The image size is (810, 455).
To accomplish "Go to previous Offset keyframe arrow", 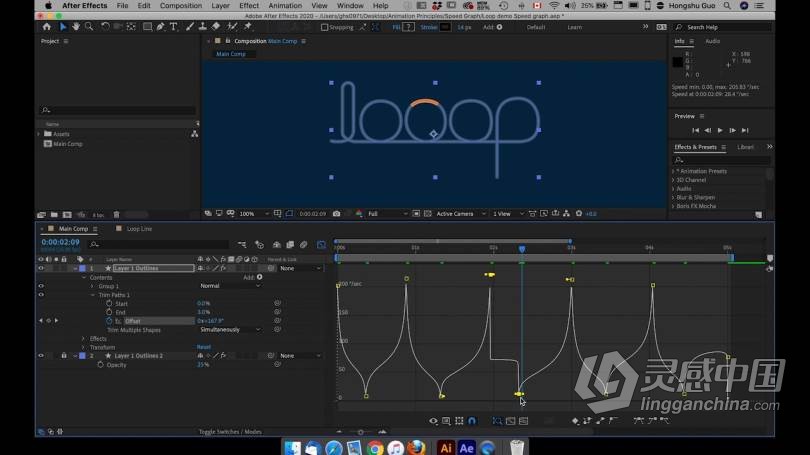I will 41,321.
